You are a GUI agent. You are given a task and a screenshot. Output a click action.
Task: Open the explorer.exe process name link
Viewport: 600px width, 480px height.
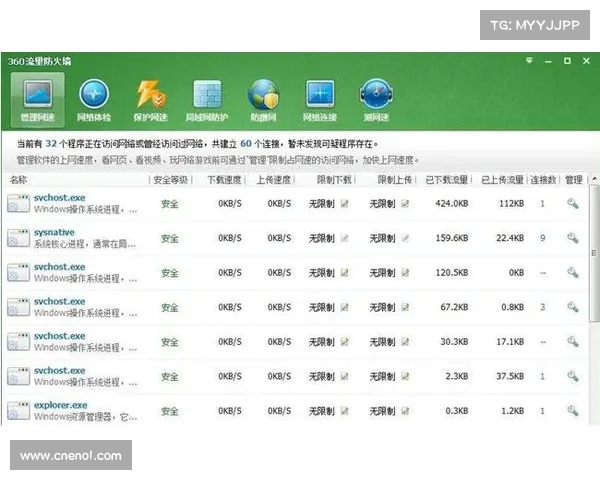pyautogui.click(x=60, y=405)
